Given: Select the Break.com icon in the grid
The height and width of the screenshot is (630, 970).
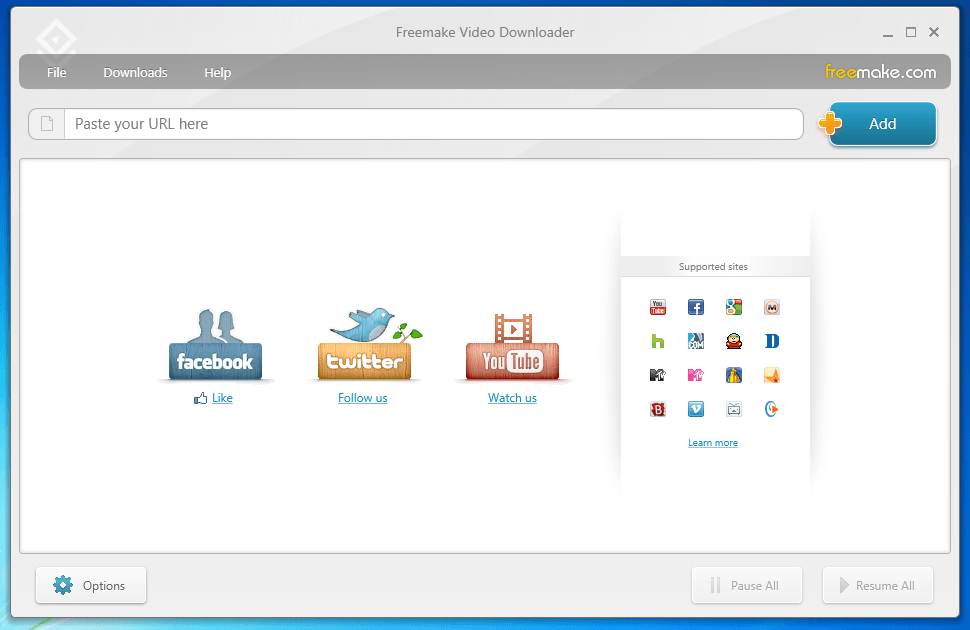Looking at the screenshot, I should [x=657, y=409].
